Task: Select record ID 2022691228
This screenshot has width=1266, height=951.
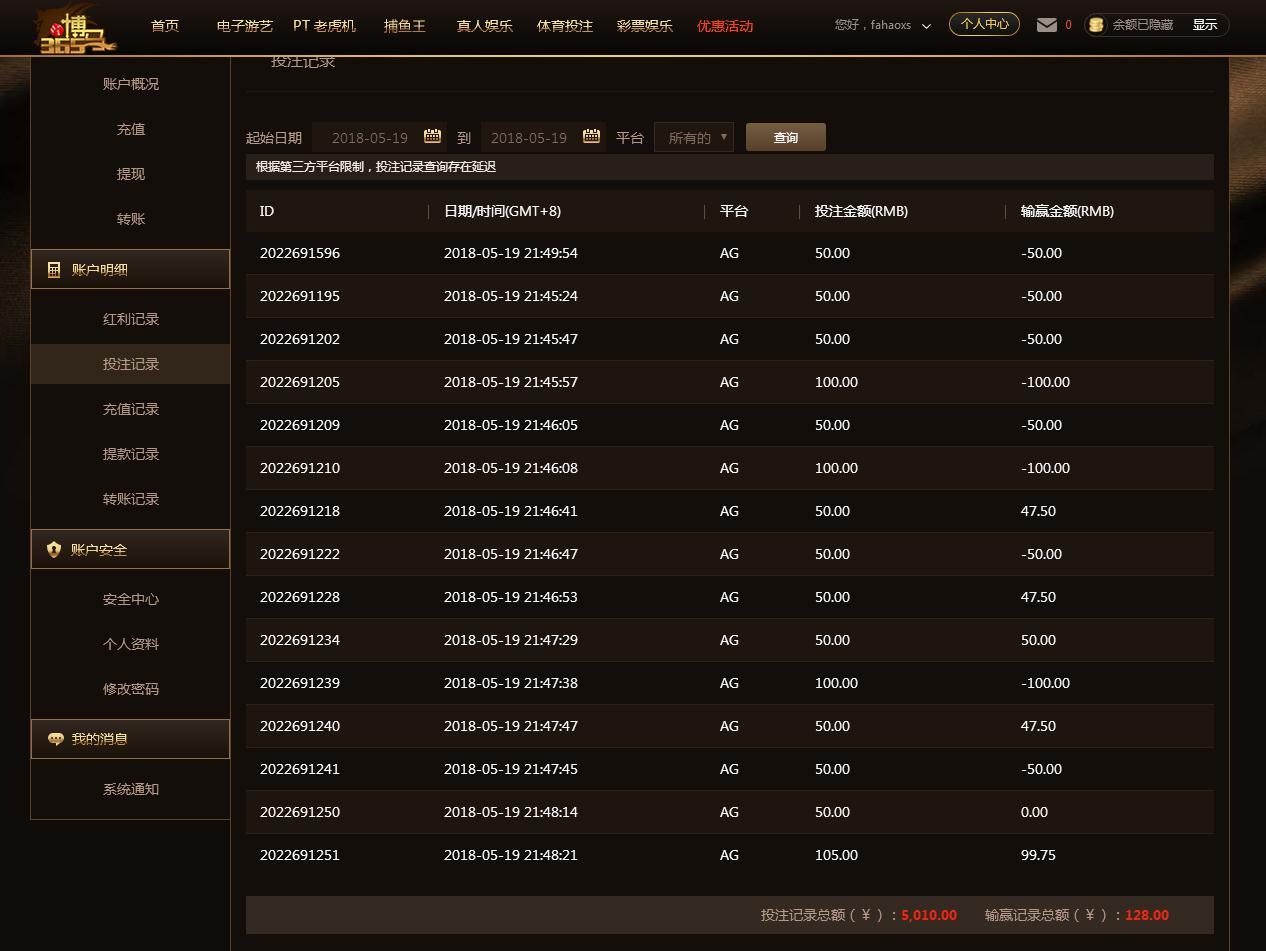Action: (300, 597)
